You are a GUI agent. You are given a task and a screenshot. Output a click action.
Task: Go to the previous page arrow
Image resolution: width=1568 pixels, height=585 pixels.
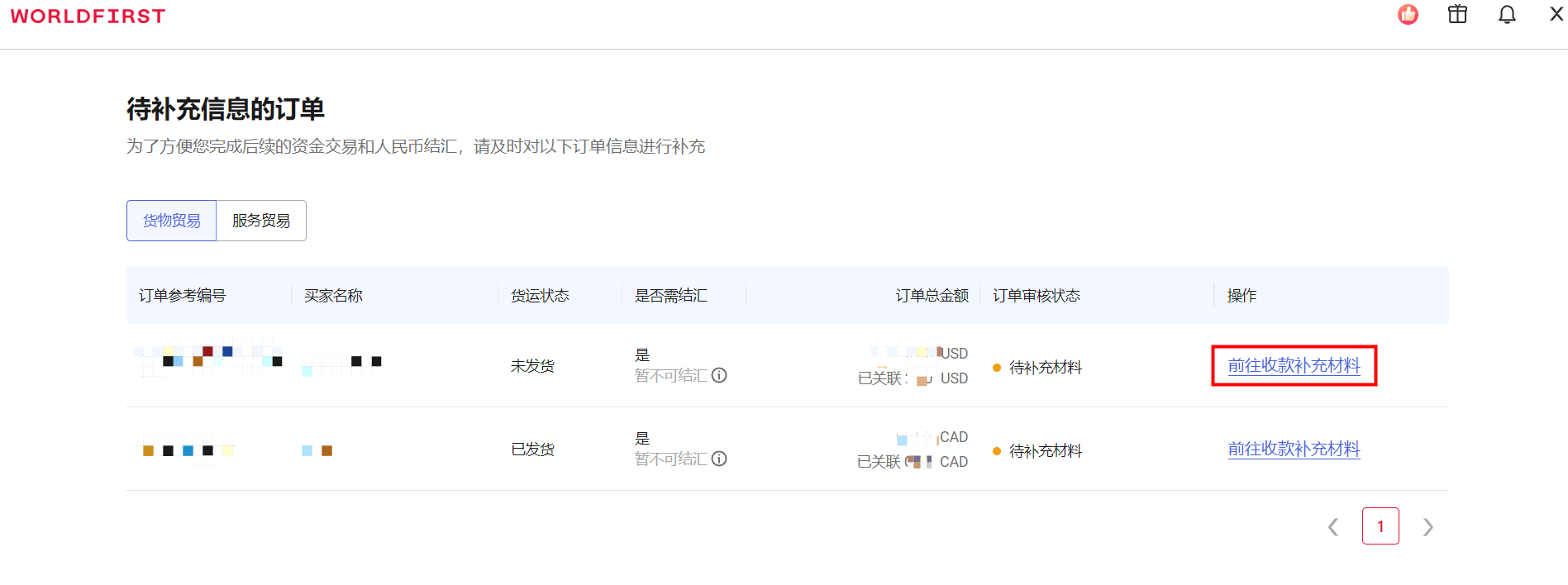pyautogui.click(x=1332, y=527)
